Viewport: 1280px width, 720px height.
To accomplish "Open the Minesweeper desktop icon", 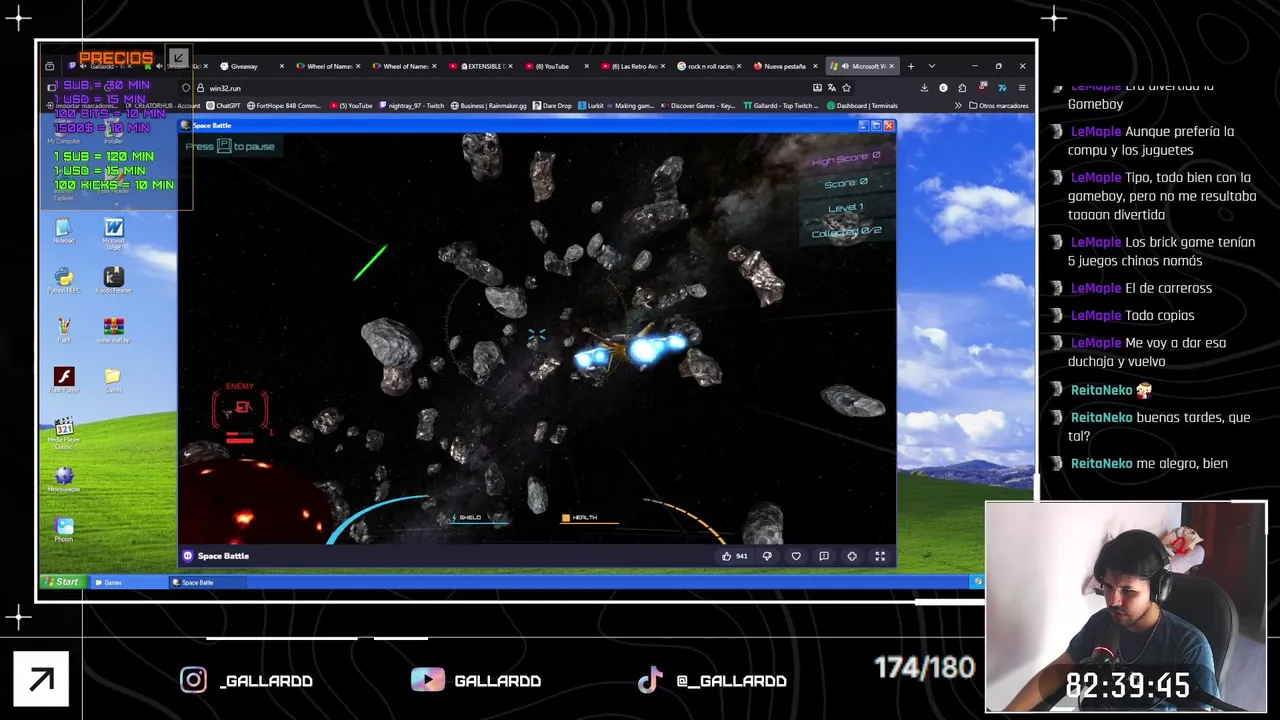I will [x=64, y=480].
